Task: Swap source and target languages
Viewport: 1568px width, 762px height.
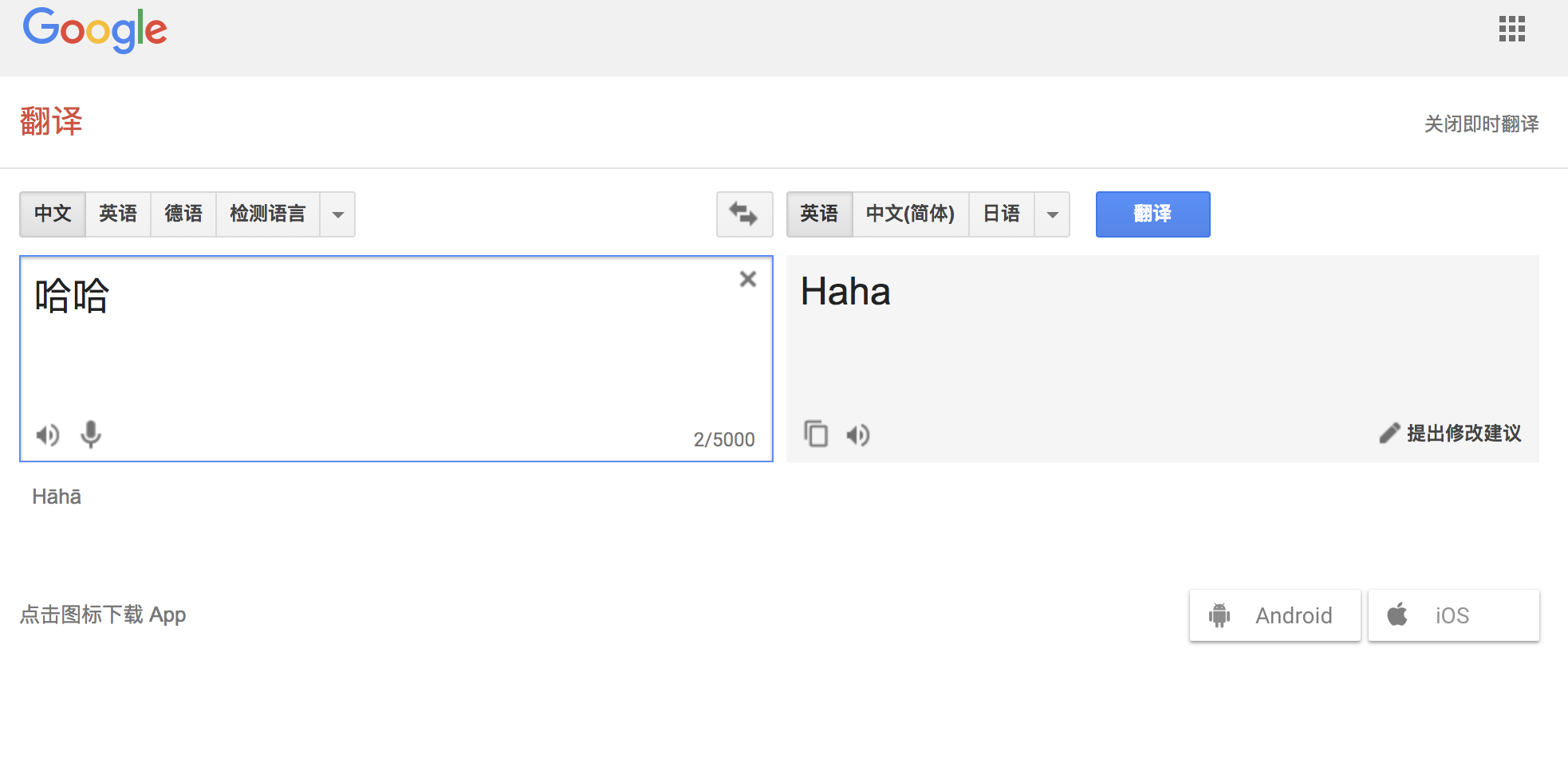Action: [x=744, y=214]
